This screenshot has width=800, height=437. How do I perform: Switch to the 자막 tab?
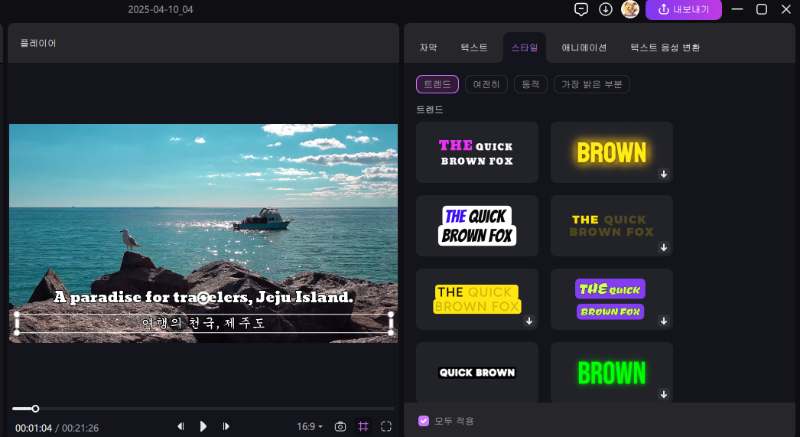(x=428, y=47)
